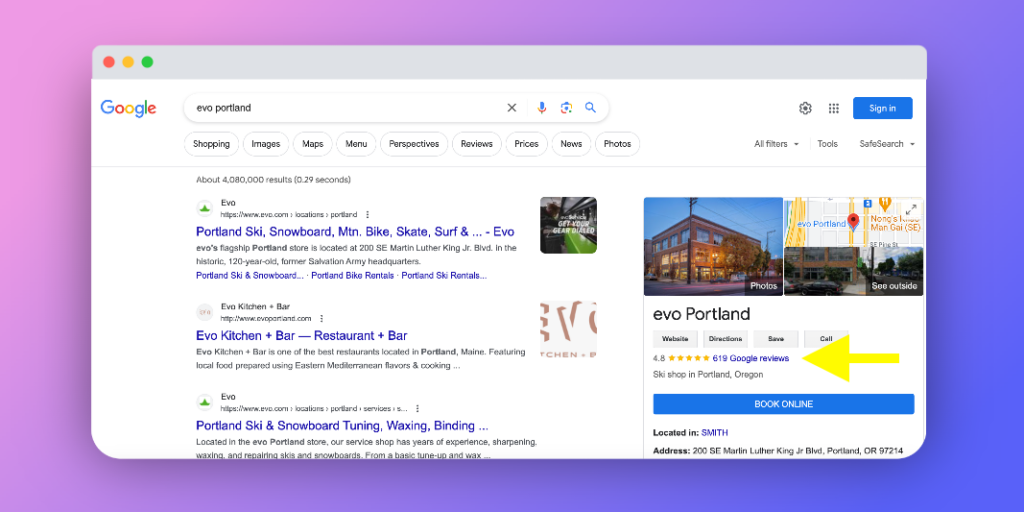Open the 619 Google reviews link
This screenshot has width=1024, height=512.
pos(750,358)
